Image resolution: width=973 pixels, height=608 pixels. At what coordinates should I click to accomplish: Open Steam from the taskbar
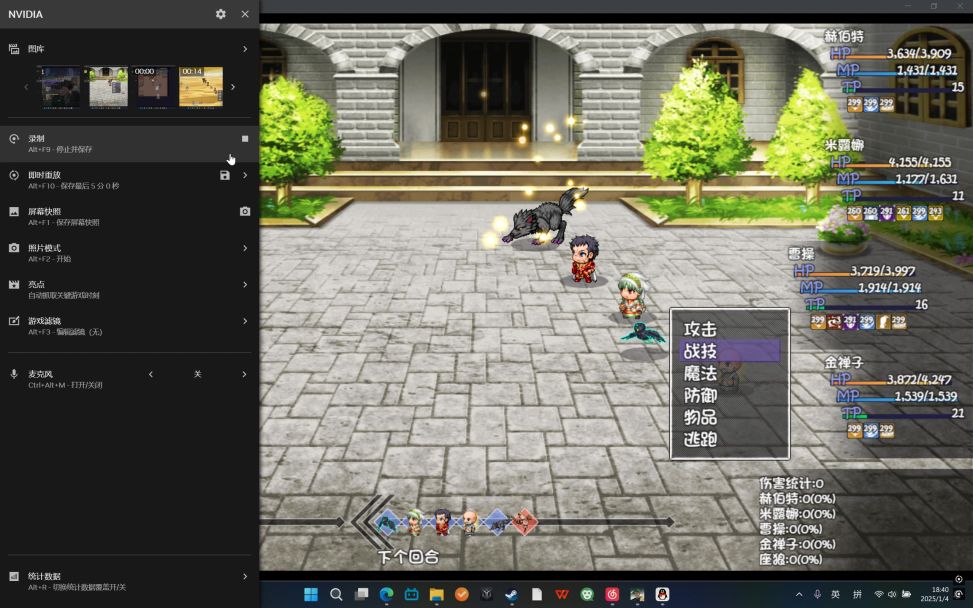coord(512,595)
